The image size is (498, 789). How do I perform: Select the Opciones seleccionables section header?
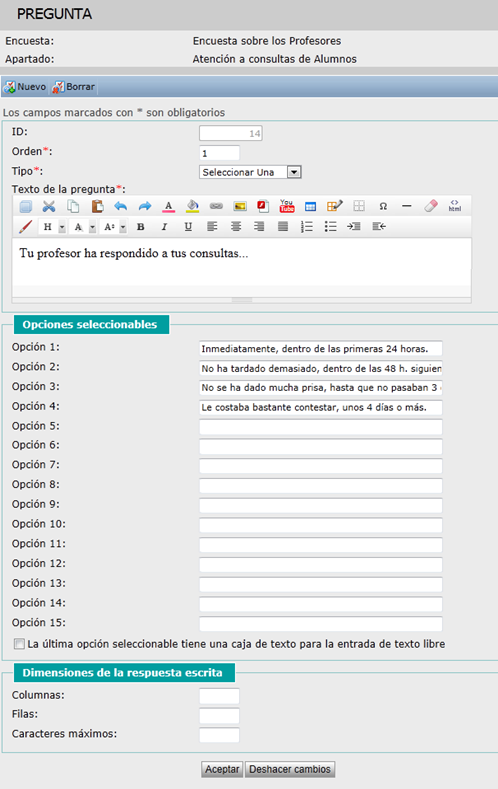click(91, 325)
